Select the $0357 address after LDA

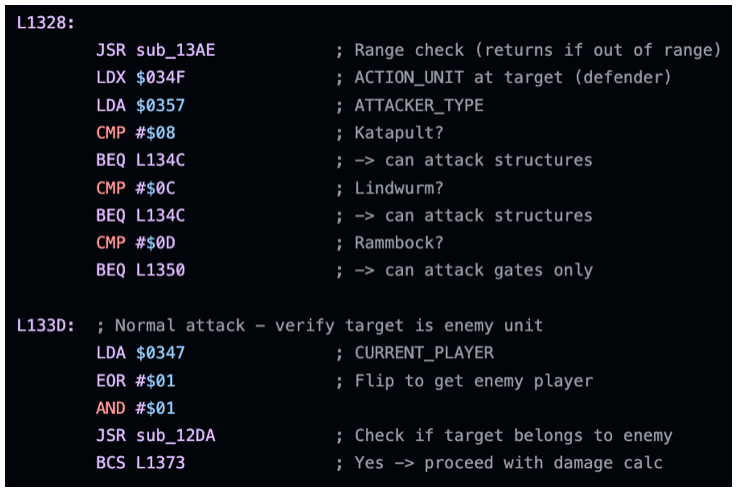pyautogui.click(x=160, y=105)
